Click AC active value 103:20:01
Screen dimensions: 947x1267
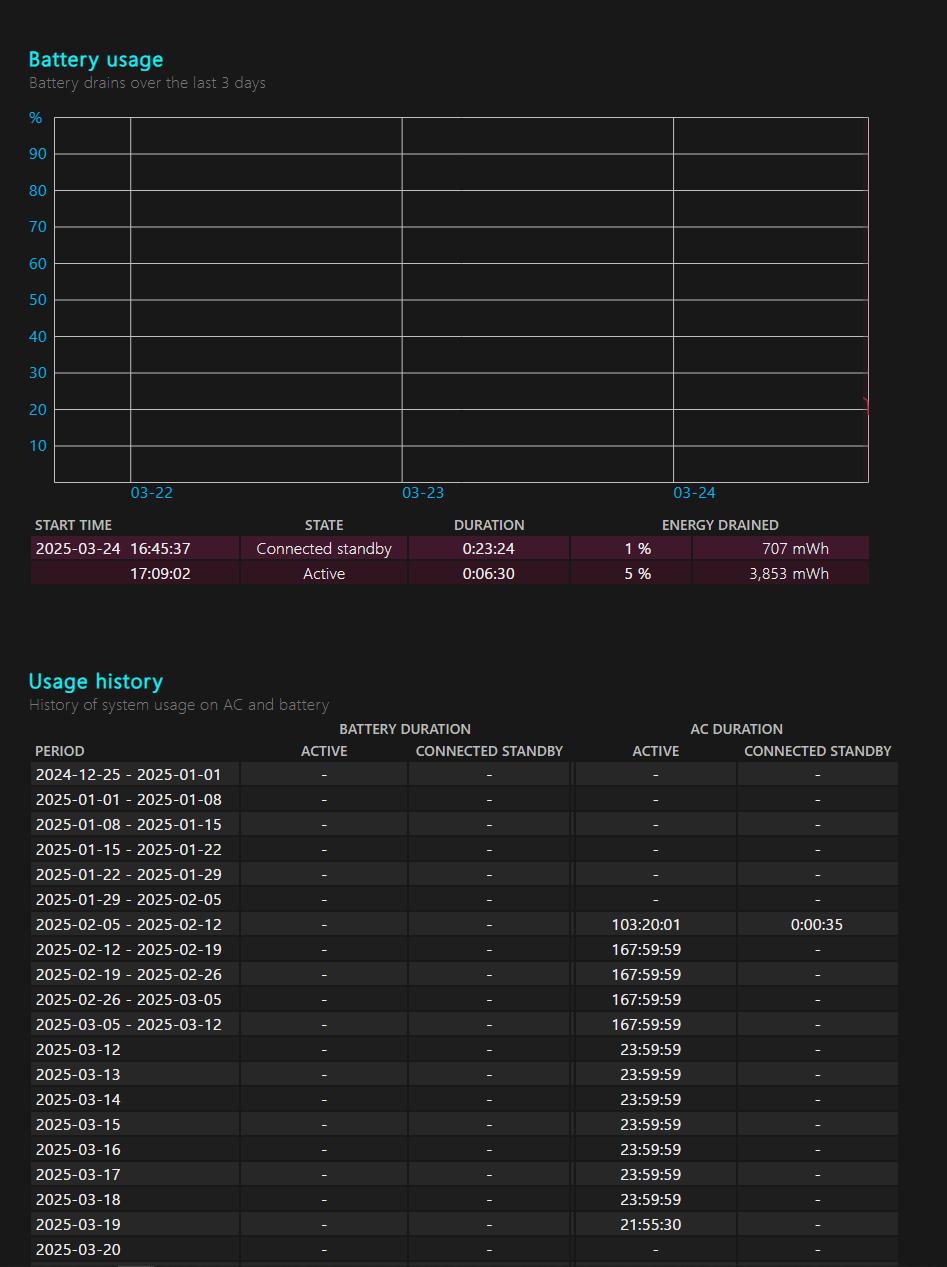pyautogui.click(x=646, y=925)
